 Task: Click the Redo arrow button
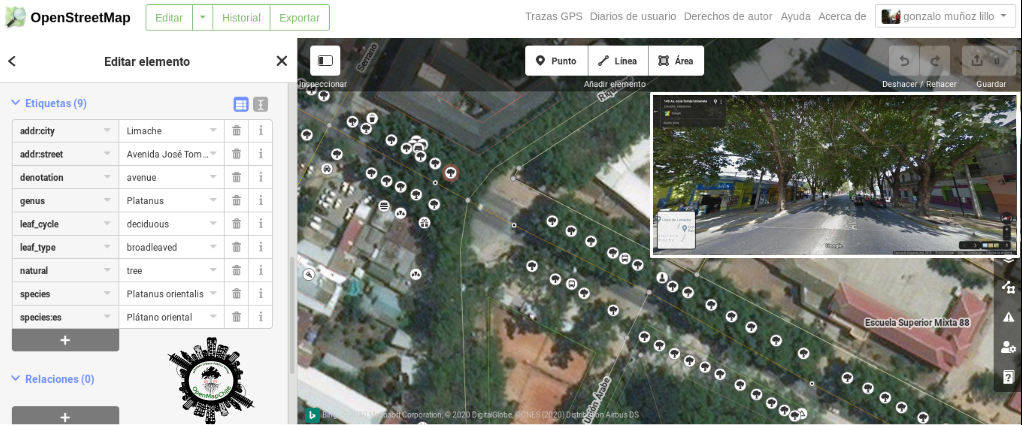pos(935,61)
